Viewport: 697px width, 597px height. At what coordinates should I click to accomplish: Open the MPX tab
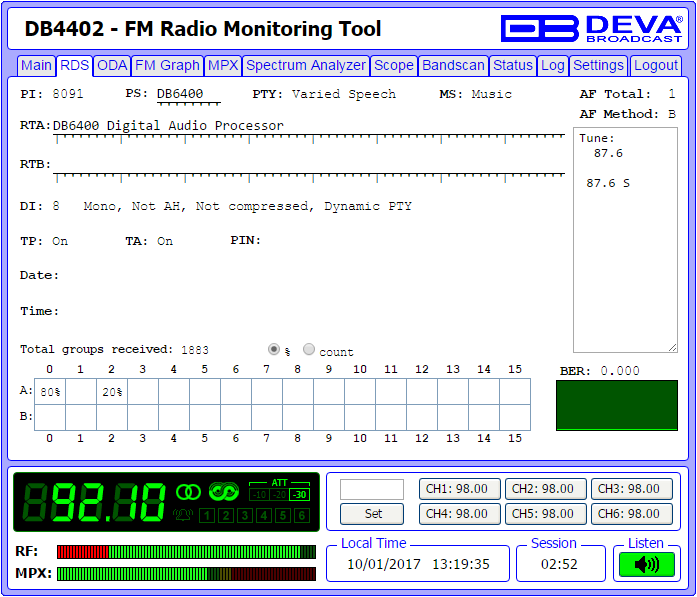(223, 65)
